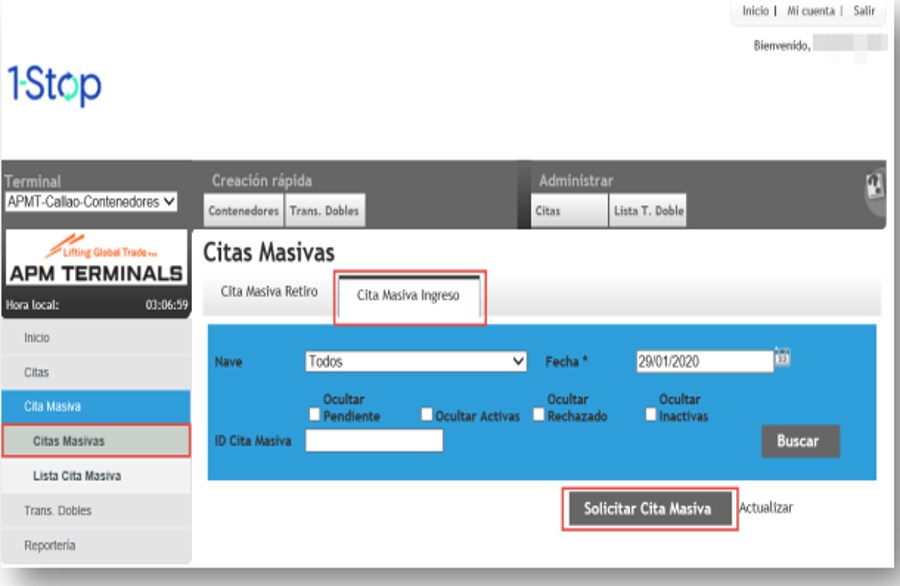This screenshot has width=900, height=586.
Task: Toggle the Ocultar Rechazado checkbox
Action: click(538, 415)
